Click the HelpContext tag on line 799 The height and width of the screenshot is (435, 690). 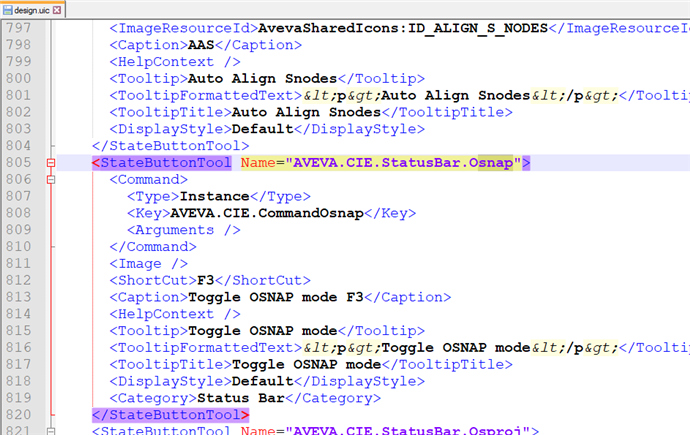(175, 62)
